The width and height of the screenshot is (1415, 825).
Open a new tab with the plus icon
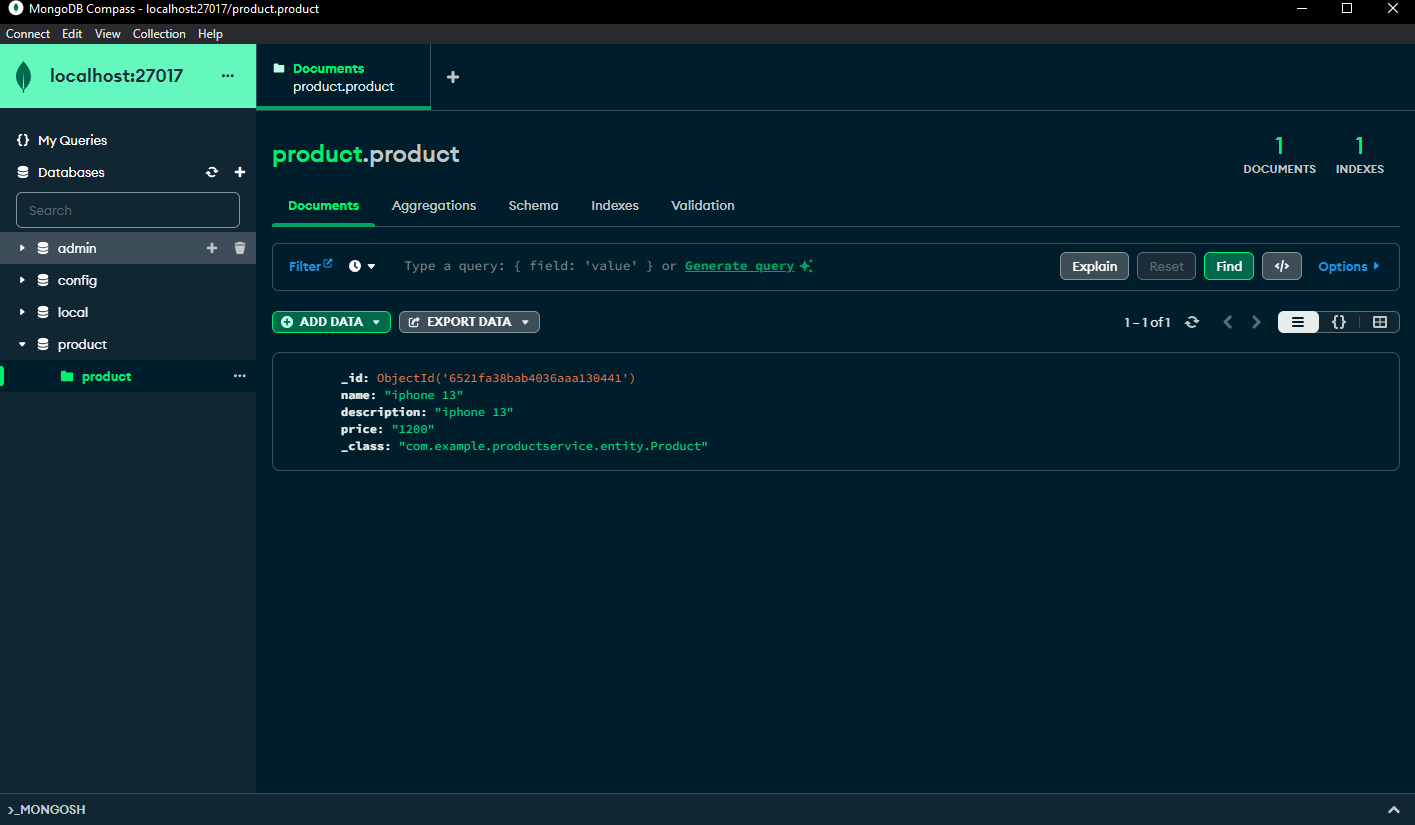click(x=453, y=77)
